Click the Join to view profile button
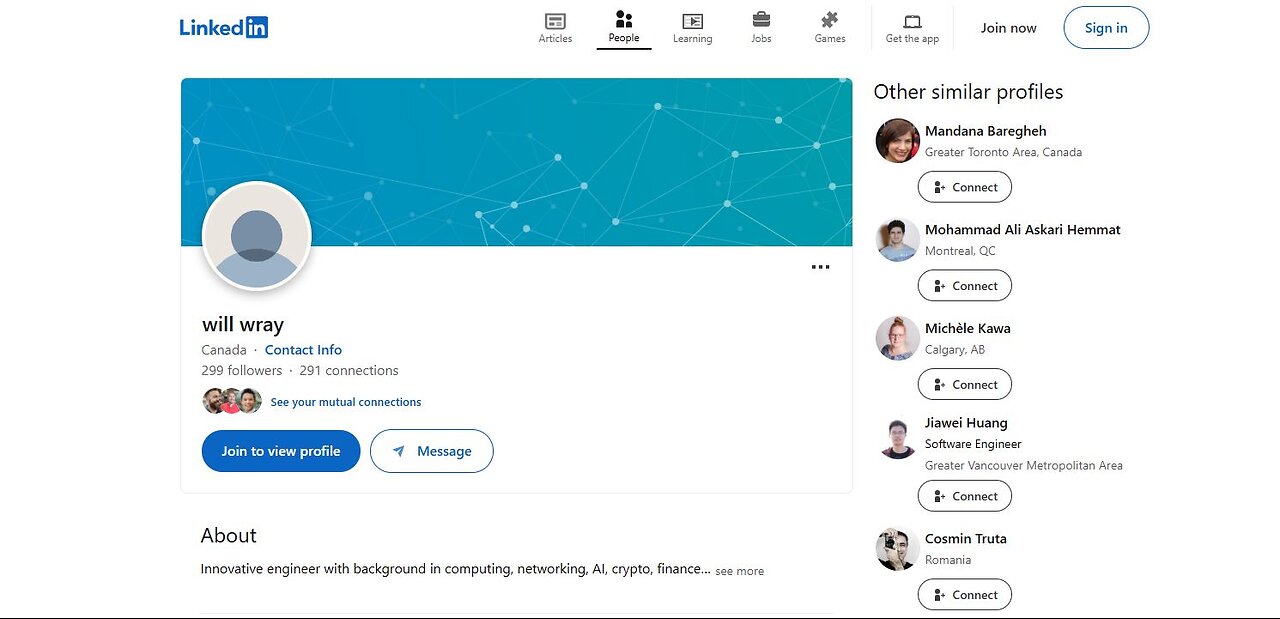This screenshot has width=1280, height=619. 281,451
